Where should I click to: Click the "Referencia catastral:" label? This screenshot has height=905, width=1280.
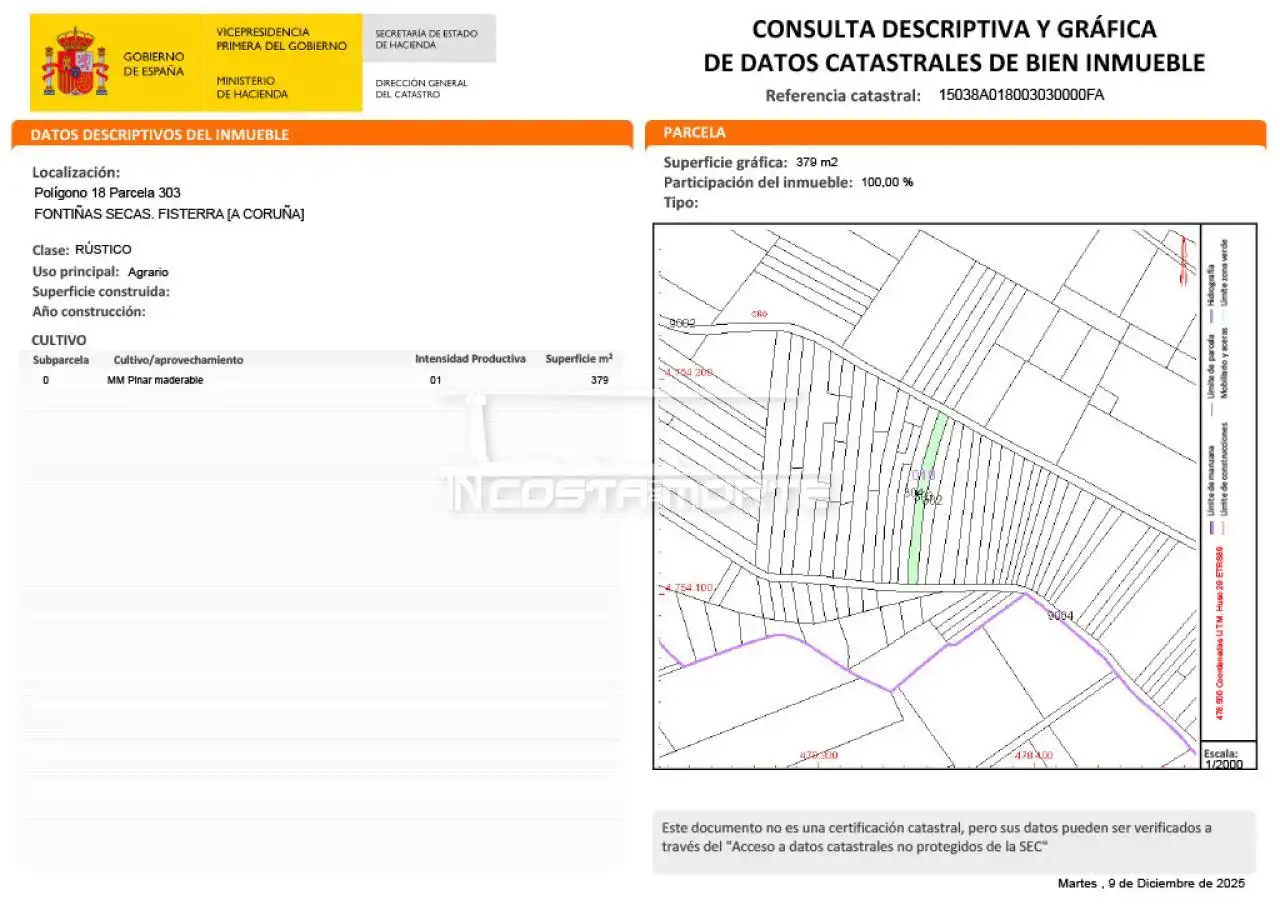tap(843, 96)
